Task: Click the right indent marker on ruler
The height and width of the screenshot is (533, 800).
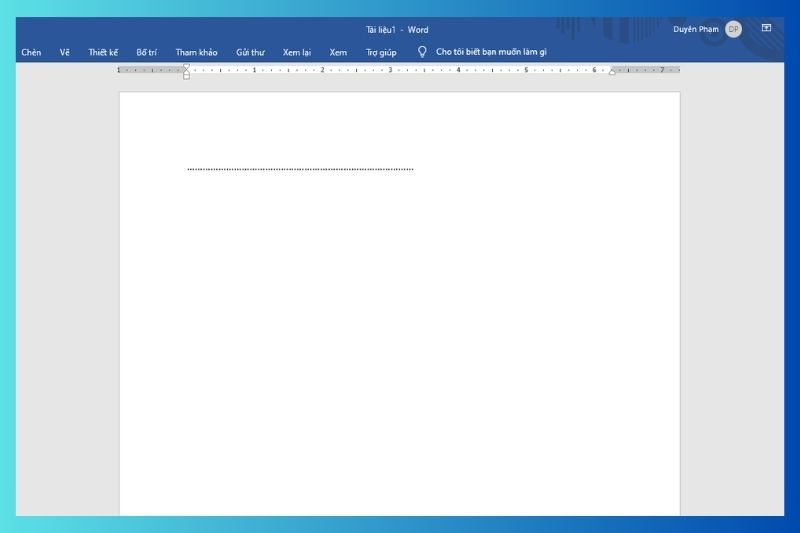Action: [x=612, y=72]
